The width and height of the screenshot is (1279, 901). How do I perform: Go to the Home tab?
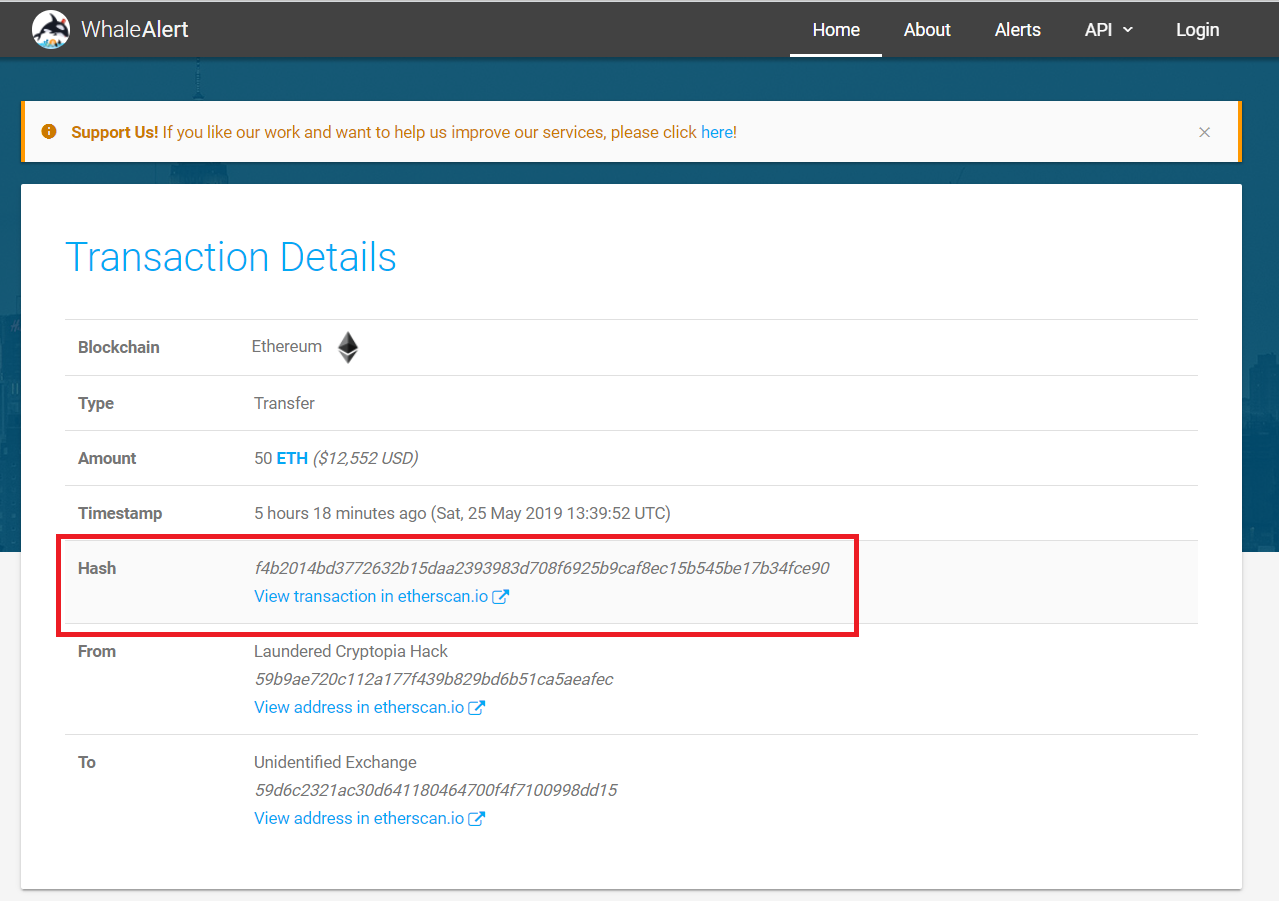point(836,30)
